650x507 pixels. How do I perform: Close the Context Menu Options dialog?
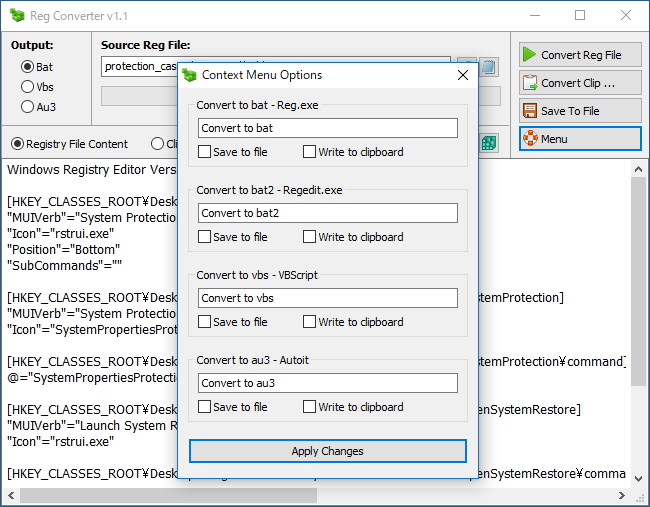click(x=463, y=75)
